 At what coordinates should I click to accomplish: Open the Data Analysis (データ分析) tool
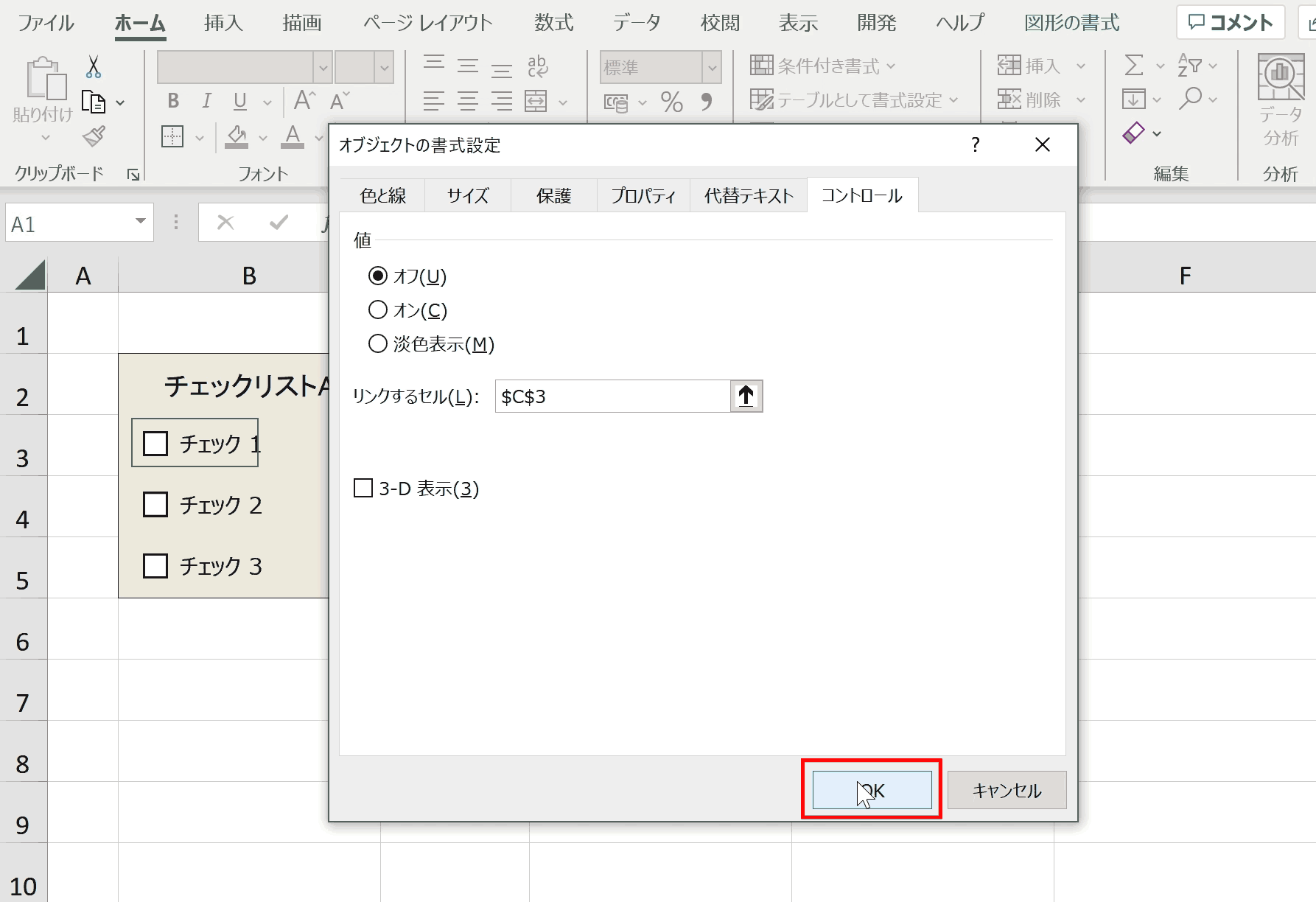[x=1281, y=99]
